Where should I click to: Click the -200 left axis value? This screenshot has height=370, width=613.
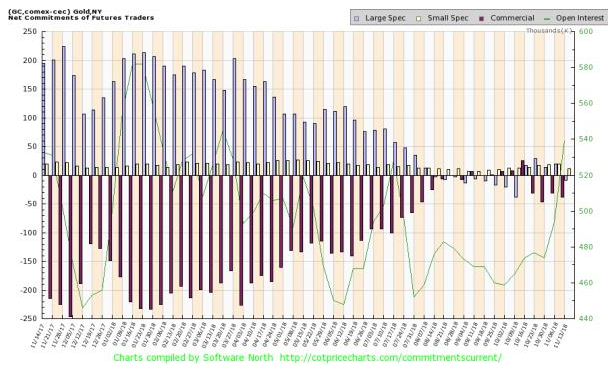[28, 291]
